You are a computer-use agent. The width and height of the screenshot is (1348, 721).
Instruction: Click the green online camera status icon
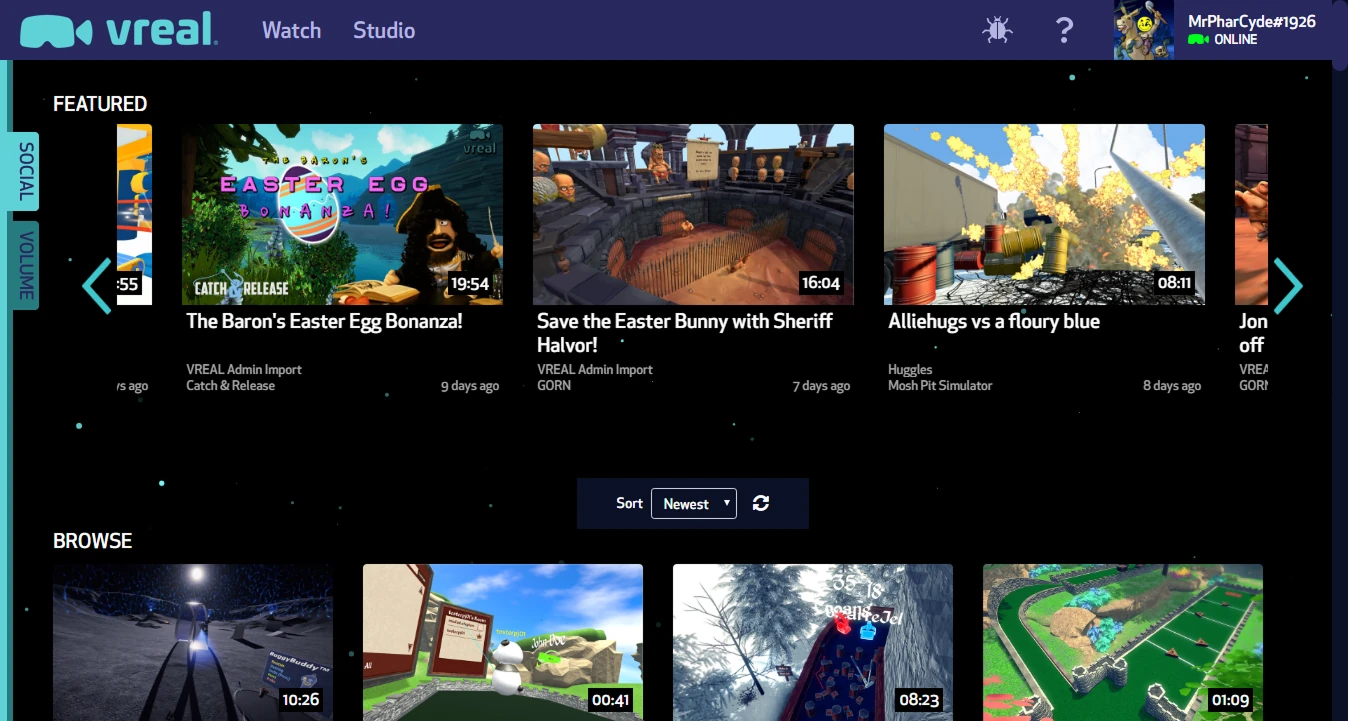pyautogui.click(x=1198, y=40)
